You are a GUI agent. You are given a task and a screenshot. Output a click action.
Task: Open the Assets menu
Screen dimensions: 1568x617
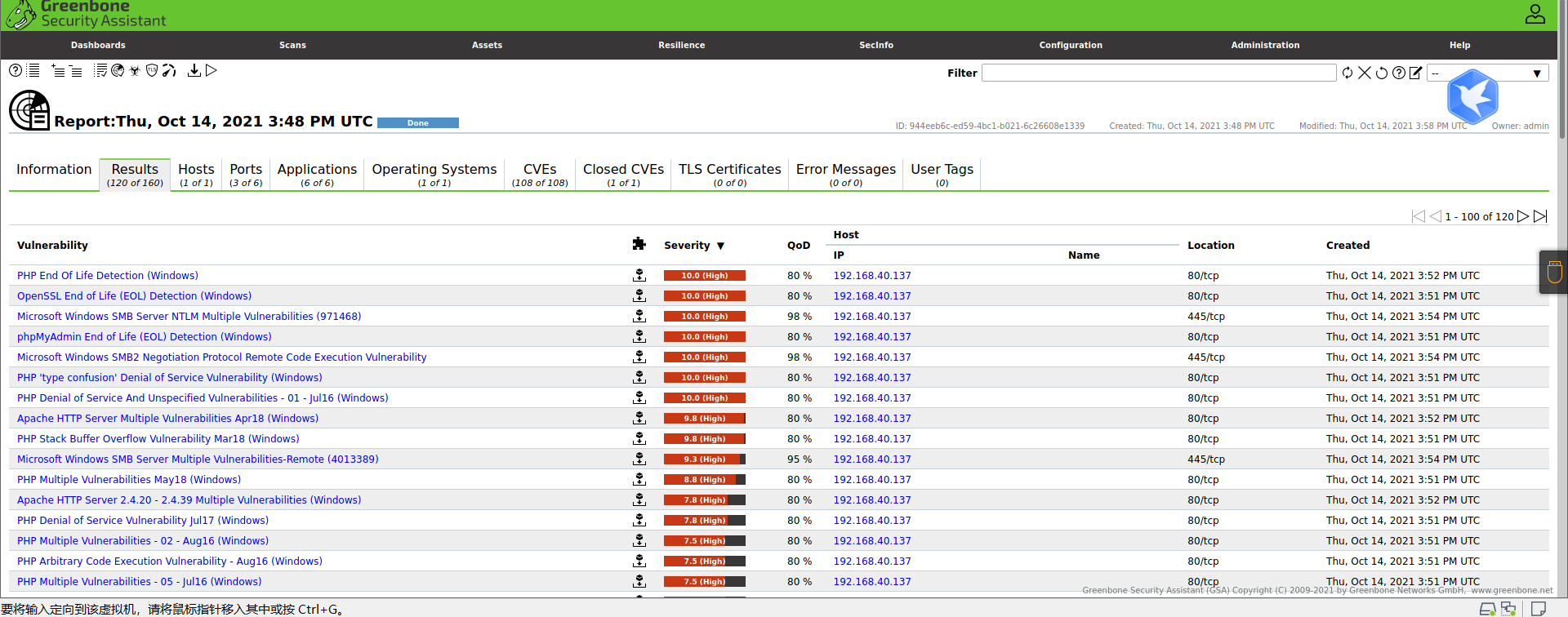tap(487, 45)
